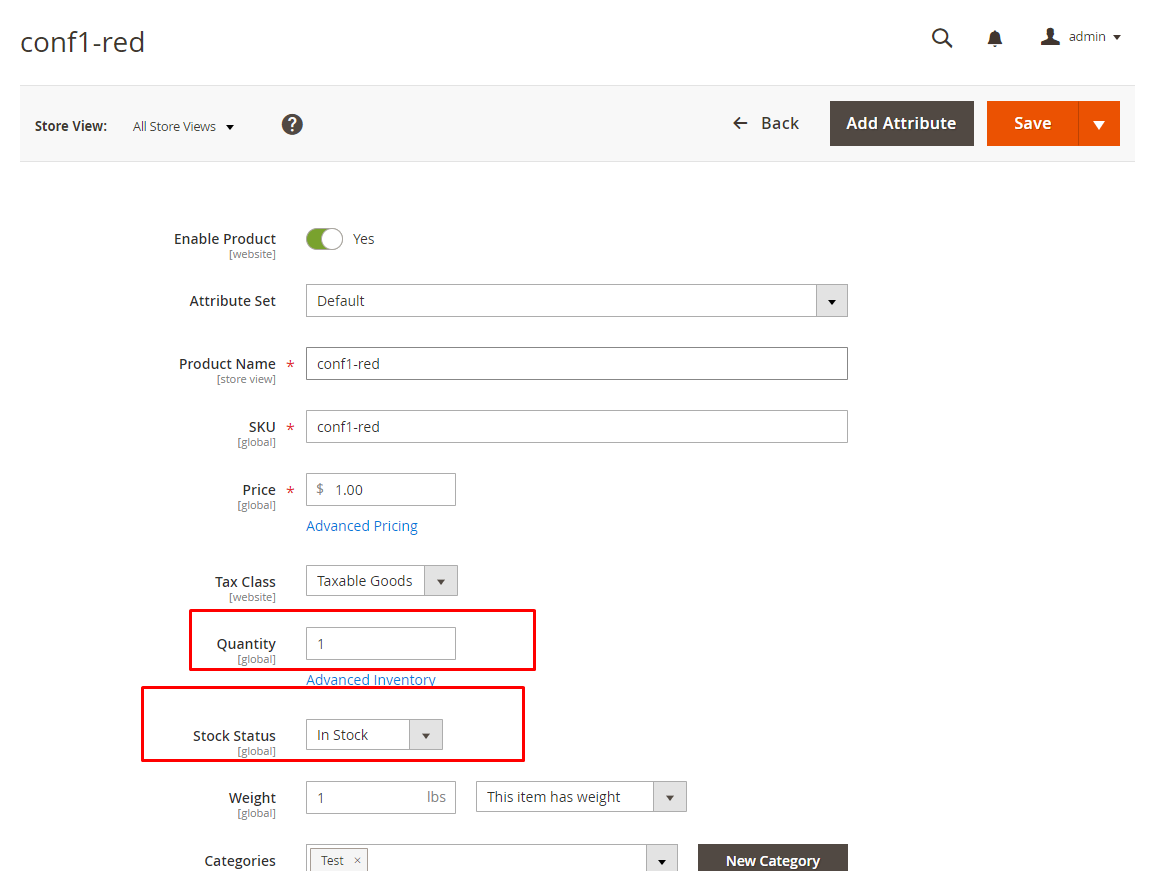Click the orange Save button

(x=1032, y=123)
